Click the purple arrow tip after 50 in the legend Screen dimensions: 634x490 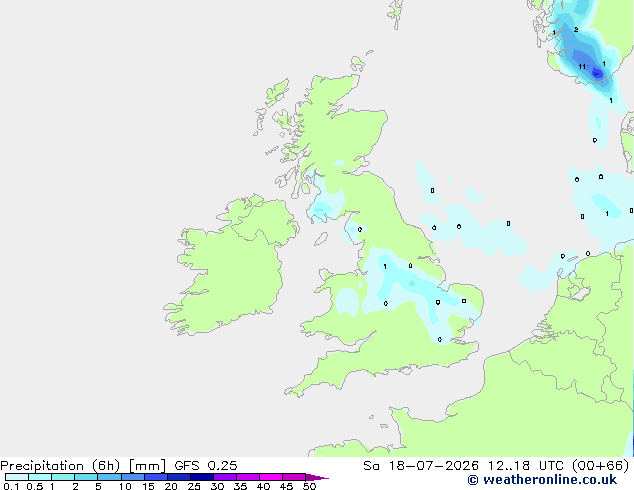tap(317, 477)
